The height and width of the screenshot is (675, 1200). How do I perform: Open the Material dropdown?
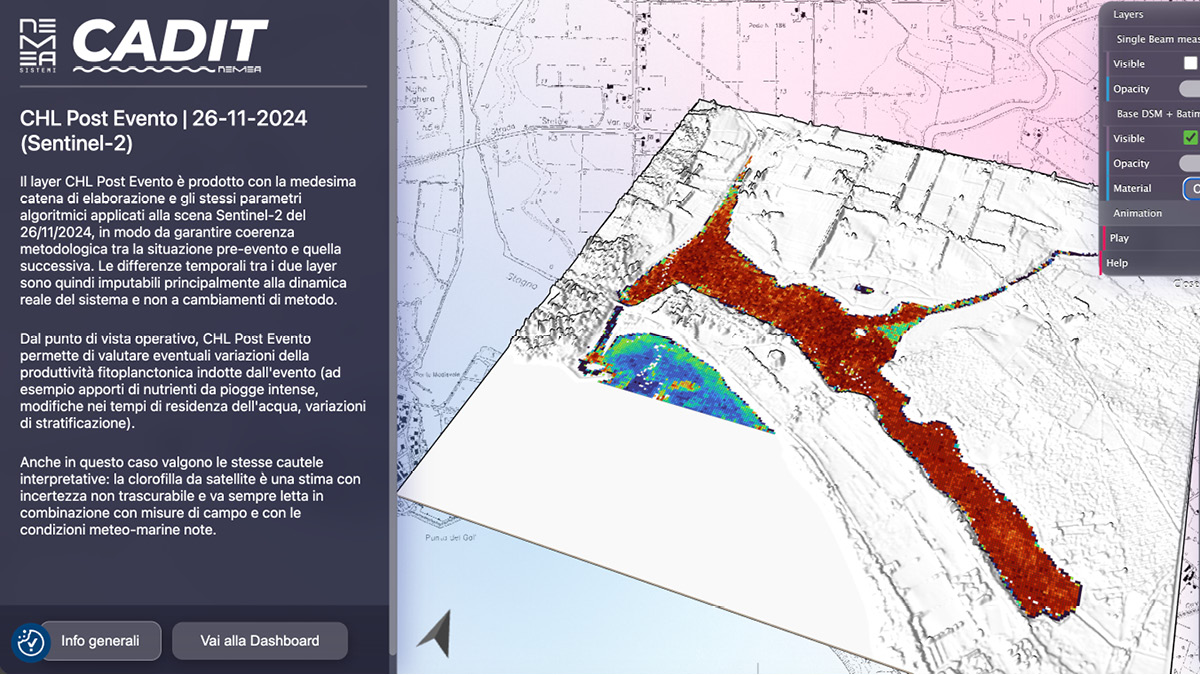[1192, 188]
